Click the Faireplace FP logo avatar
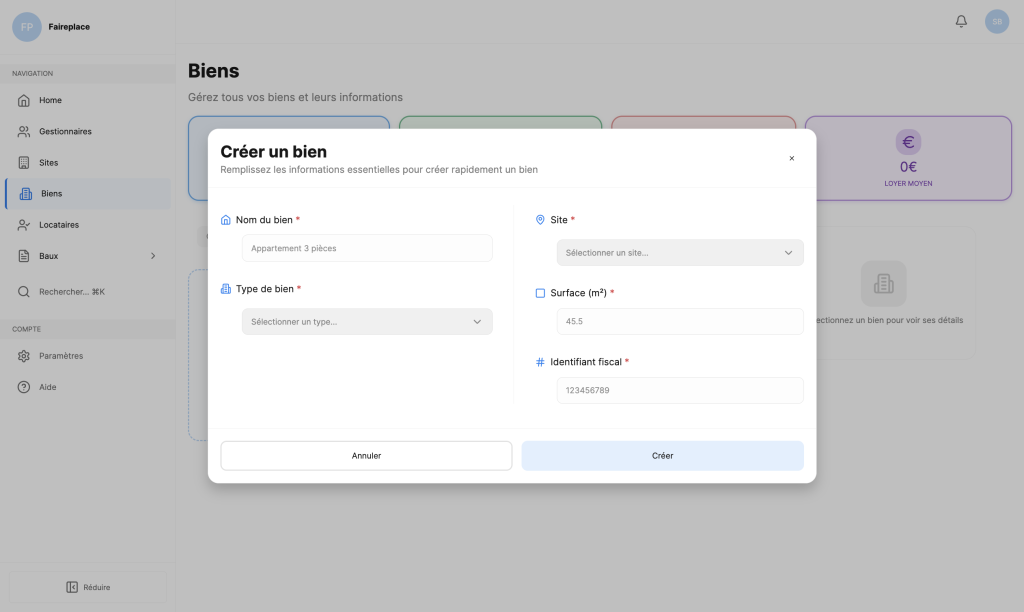1024x612 pixels. pyautogui.click(x=27, y=27)
